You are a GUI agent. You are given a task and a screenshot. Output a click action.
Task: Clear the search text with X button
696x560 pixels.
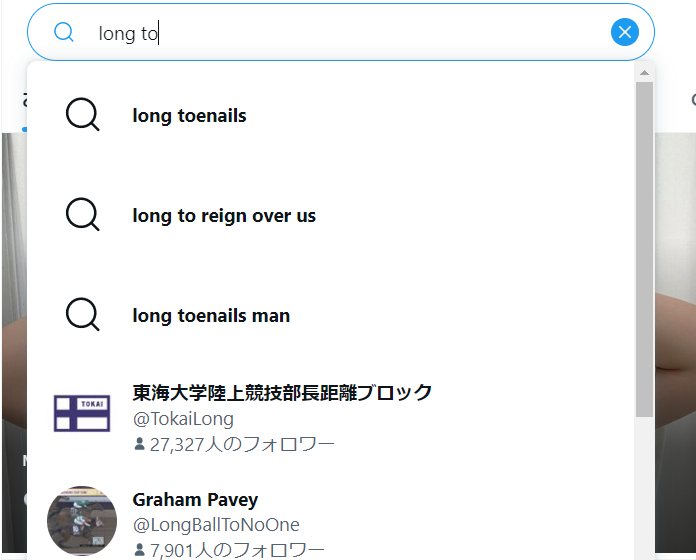click(625, 32)
